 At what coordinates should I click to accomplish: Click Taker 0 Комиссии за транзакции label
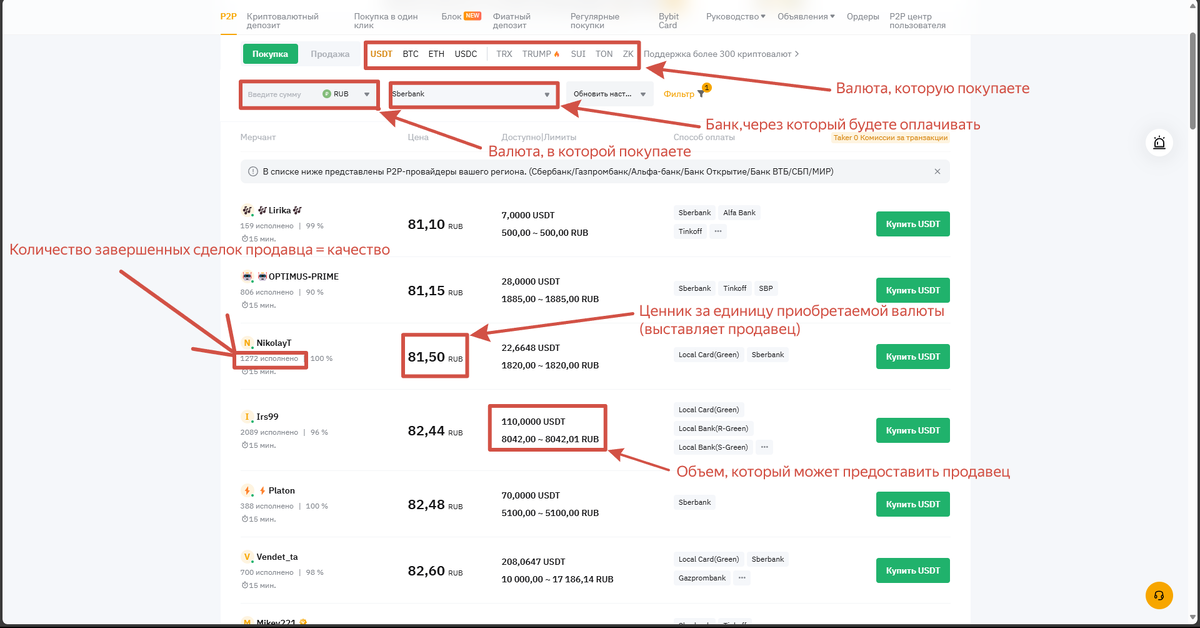pyautogui.click(x=890, y=138)
